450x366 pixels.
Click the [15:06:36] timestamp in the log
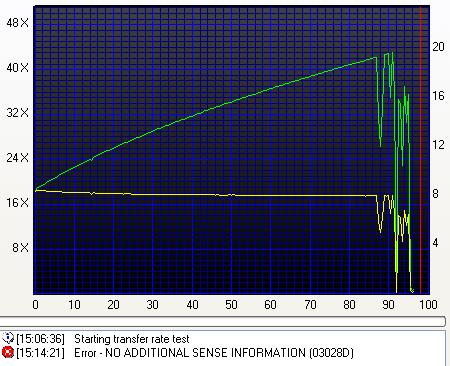(x=40, y=339)
